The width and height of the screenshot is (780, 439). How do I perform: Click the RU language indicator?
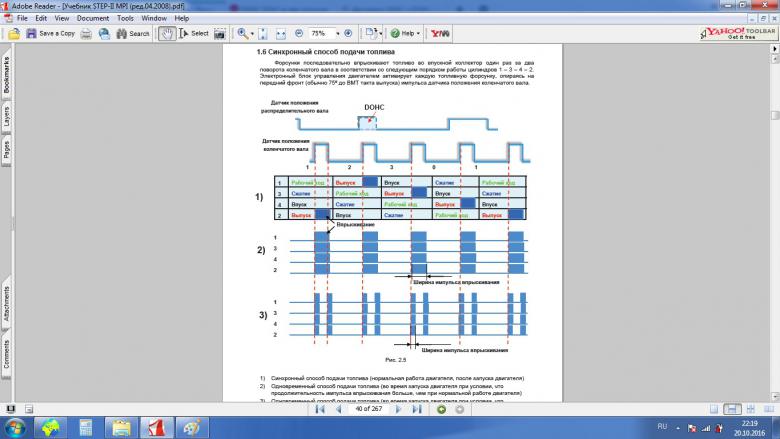coord(662,427)
